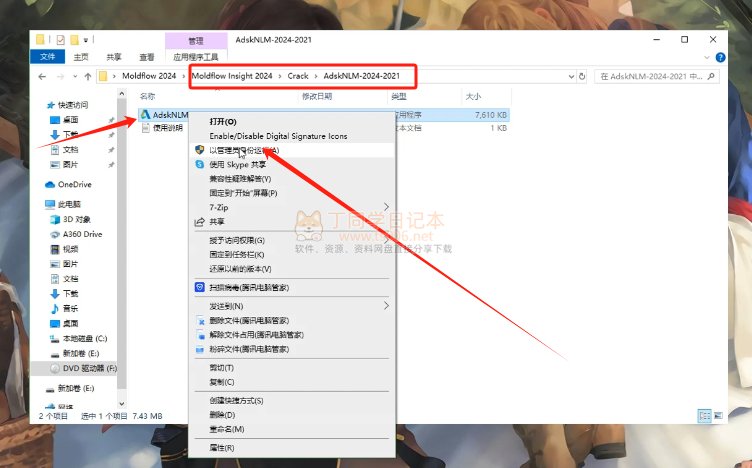
Task: Sort by 名称 column header
Action: click(x=147, y=96)
